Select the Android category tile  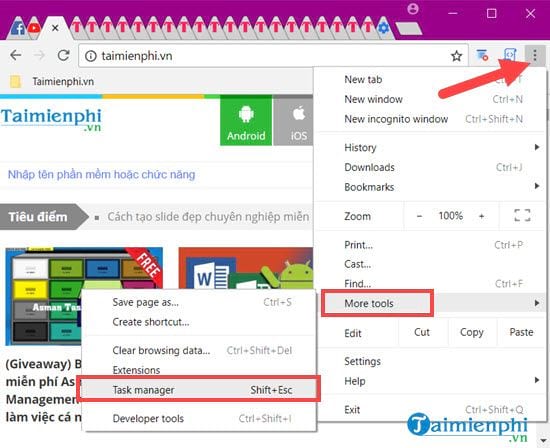(x=246, y=122)
